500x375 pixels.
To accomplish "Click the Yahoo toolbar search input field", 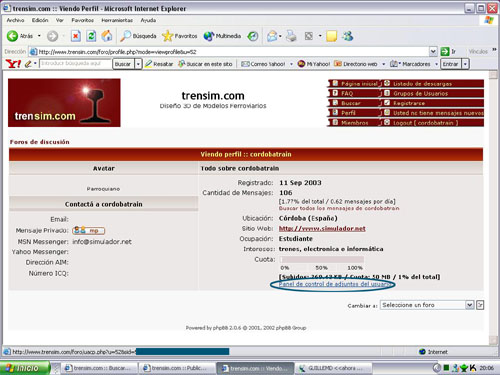I will pyautogui.click(x=75, y=64).
